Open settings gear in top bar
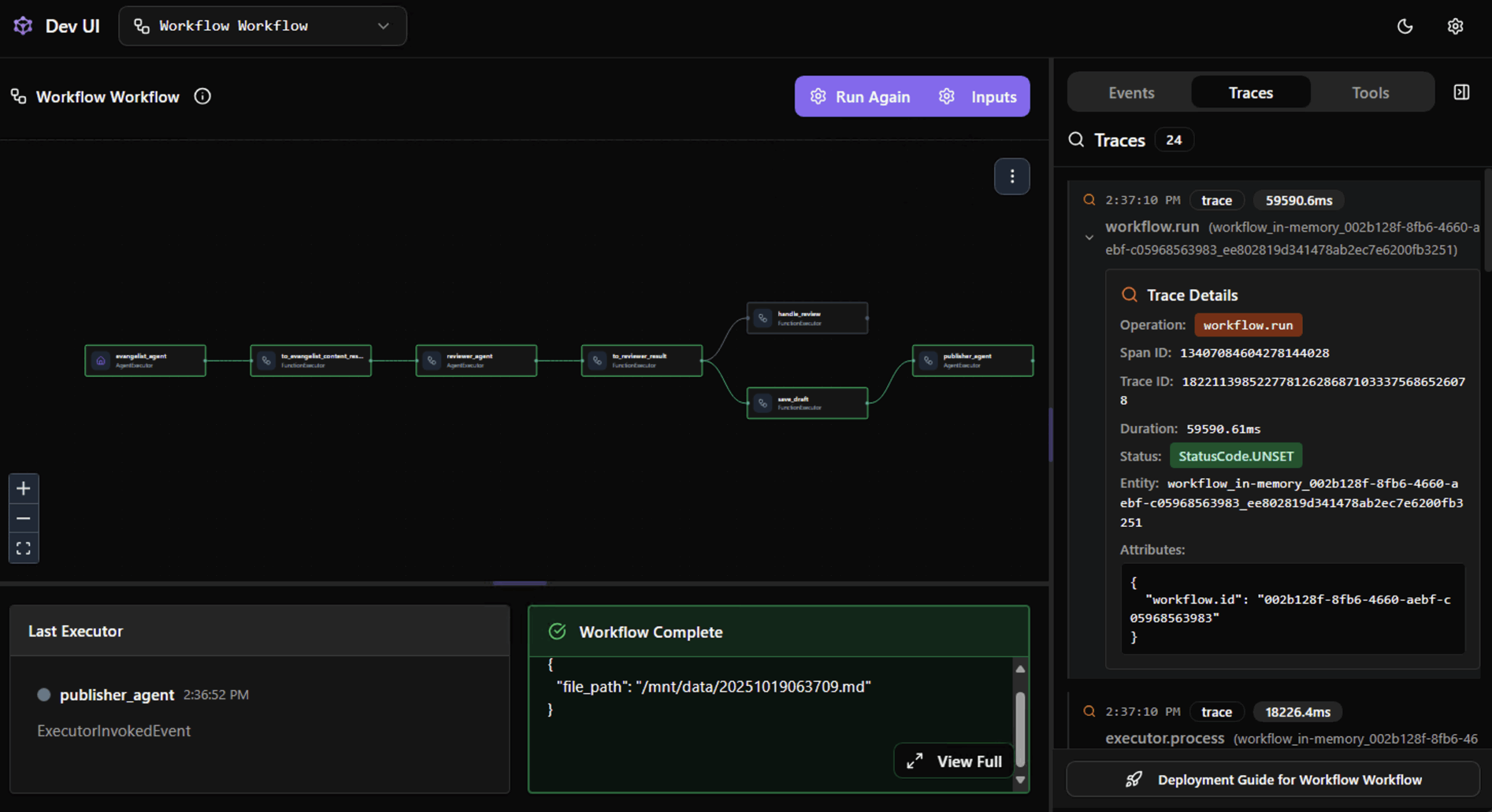Image resolution: width=1492 pixels, height=812 pixels. 1455,26
